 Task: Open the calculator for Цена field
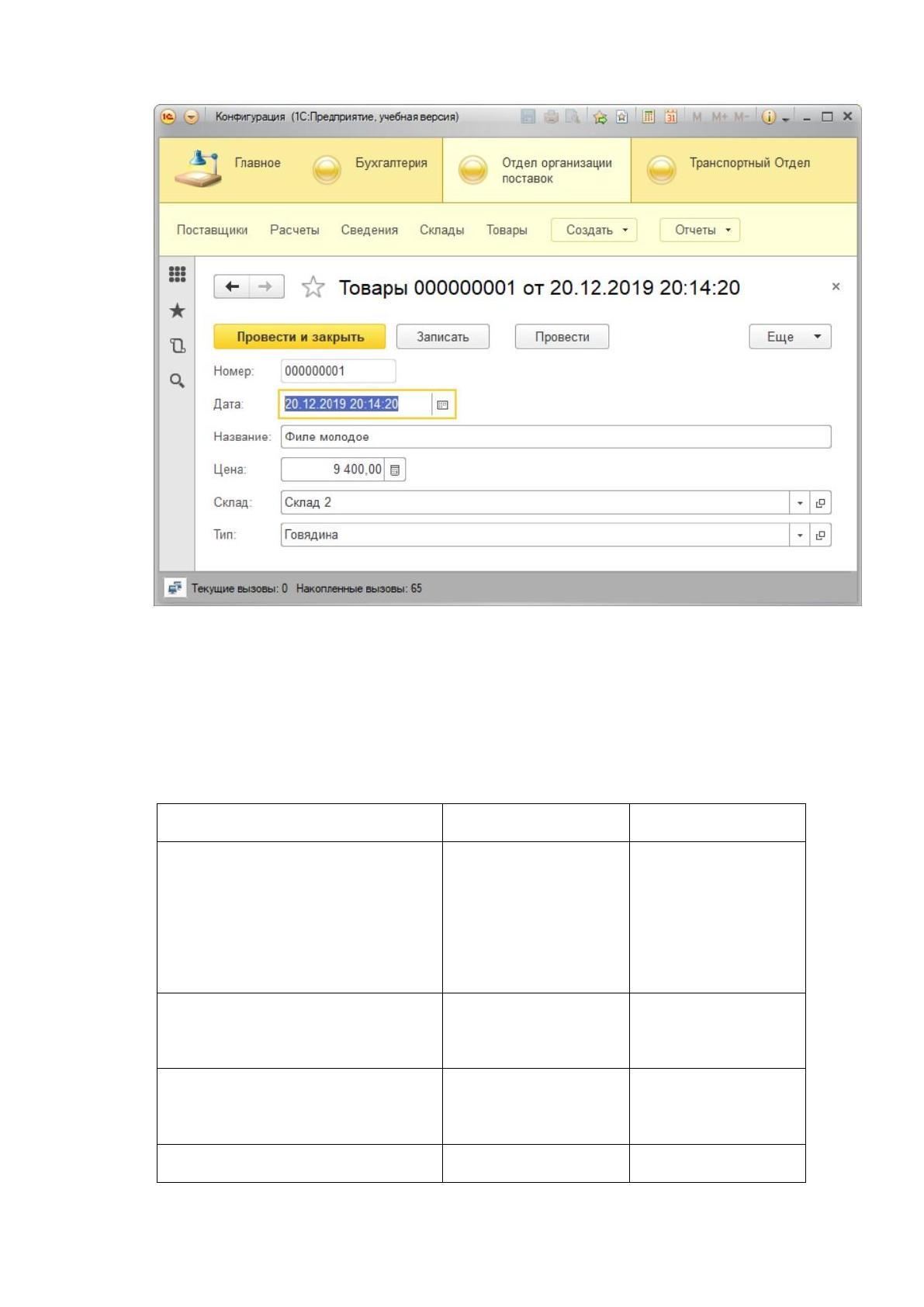395,470
